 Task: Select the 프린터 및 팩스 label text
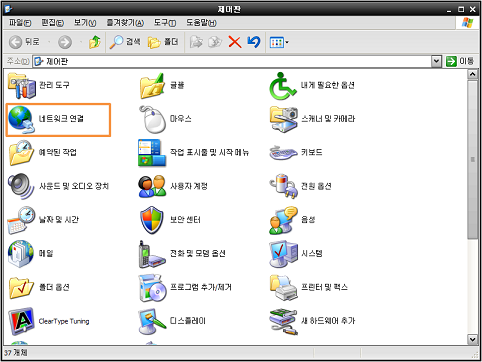(324, 287)
